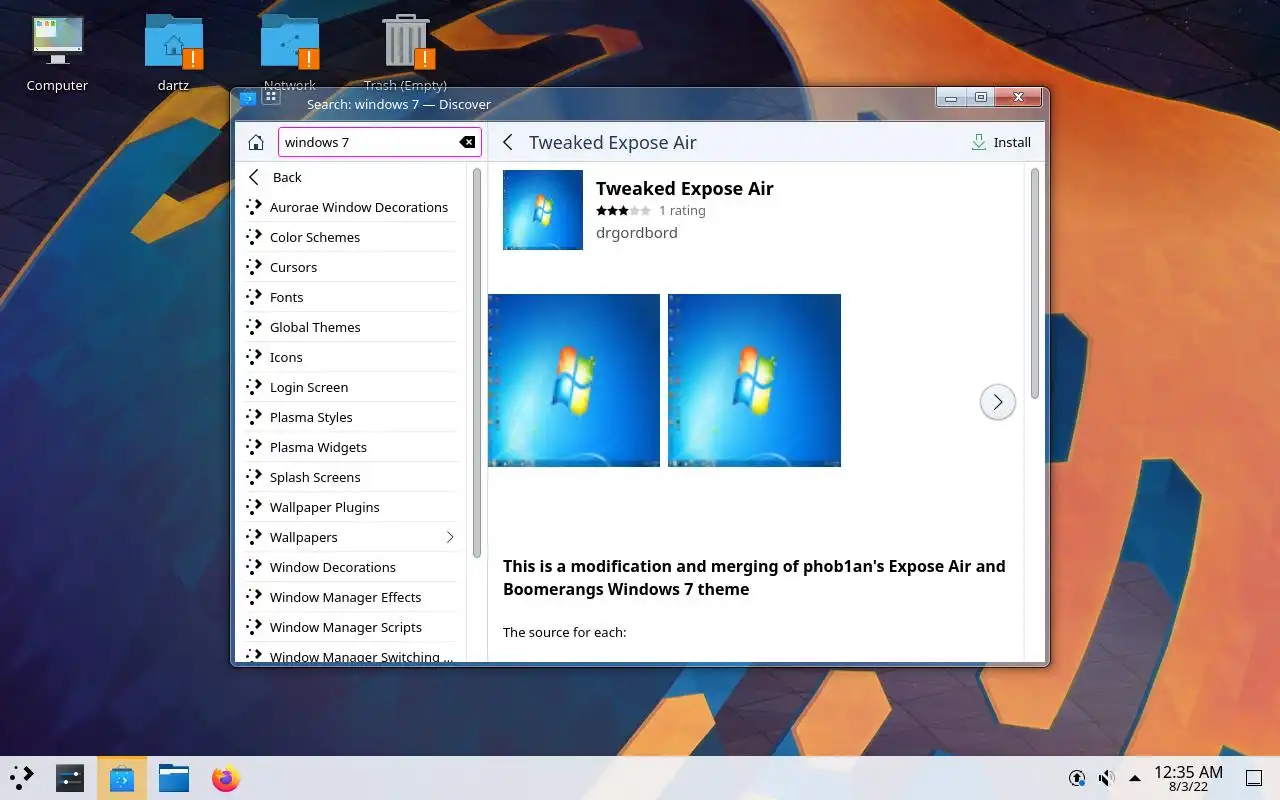Click the Global Themes category icon
Viewport: 1280px width, 800px height.
(254, 327)
